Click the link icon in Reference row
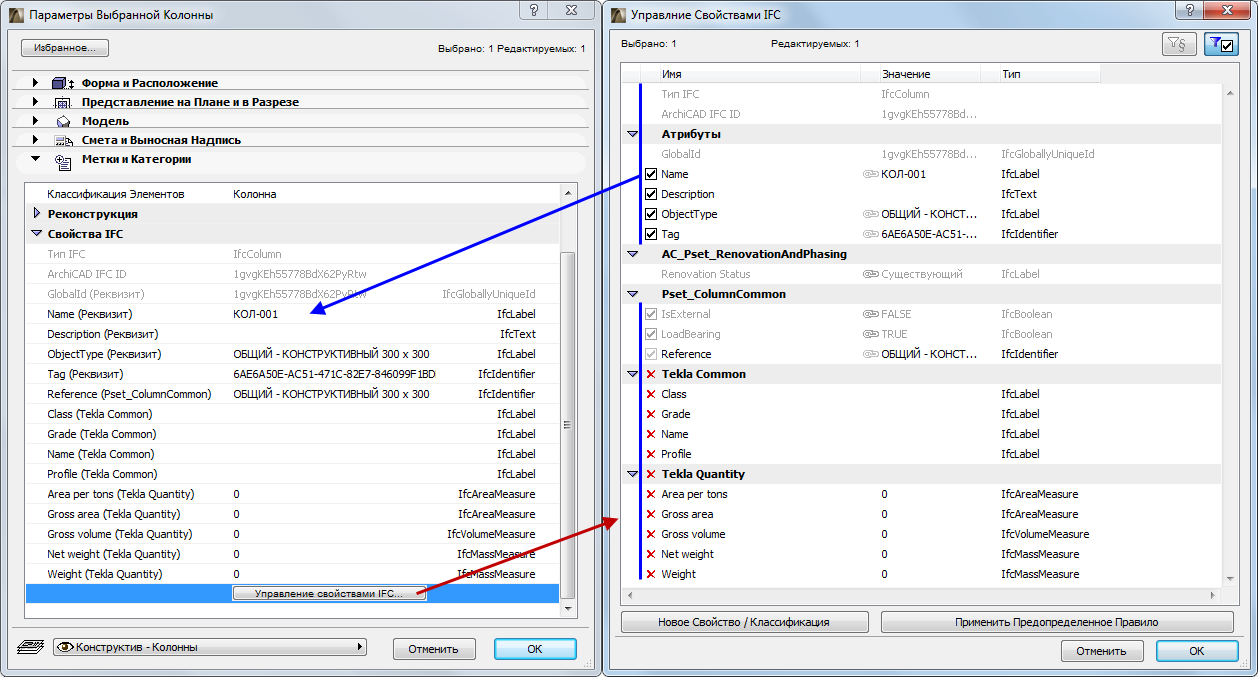The image size is (1258, 677). (870, 354)
